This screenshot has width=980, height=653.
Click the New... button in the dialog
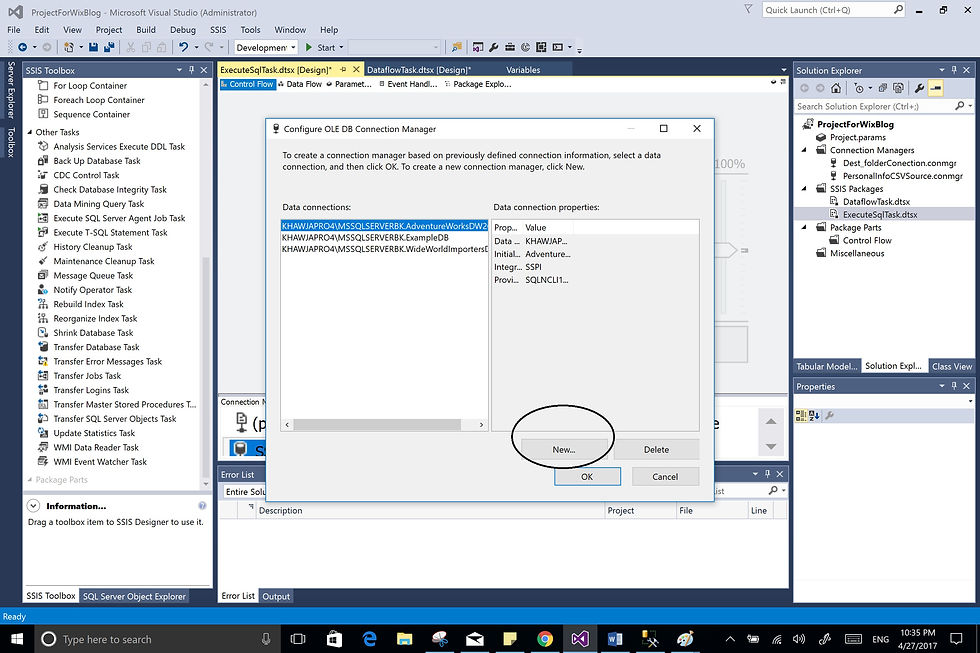pos(564,449)
